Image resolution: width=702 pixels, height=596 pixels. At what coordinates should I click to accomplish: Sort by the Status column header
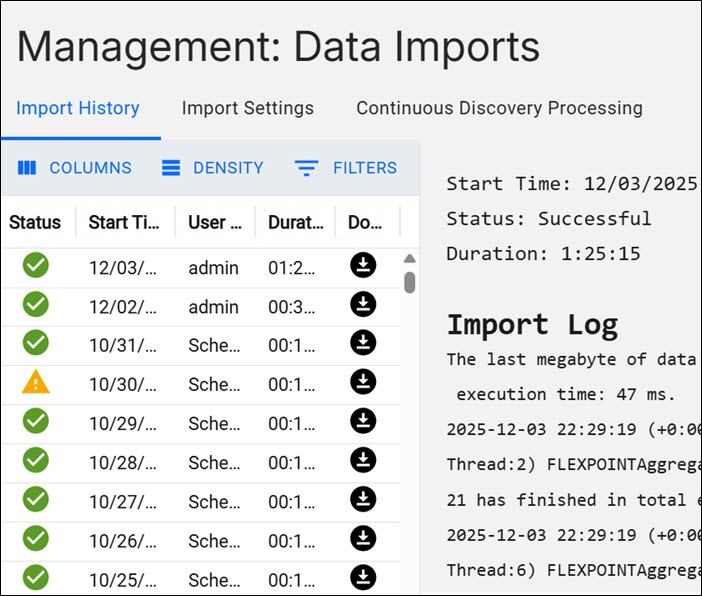click(x=35, y=222)
